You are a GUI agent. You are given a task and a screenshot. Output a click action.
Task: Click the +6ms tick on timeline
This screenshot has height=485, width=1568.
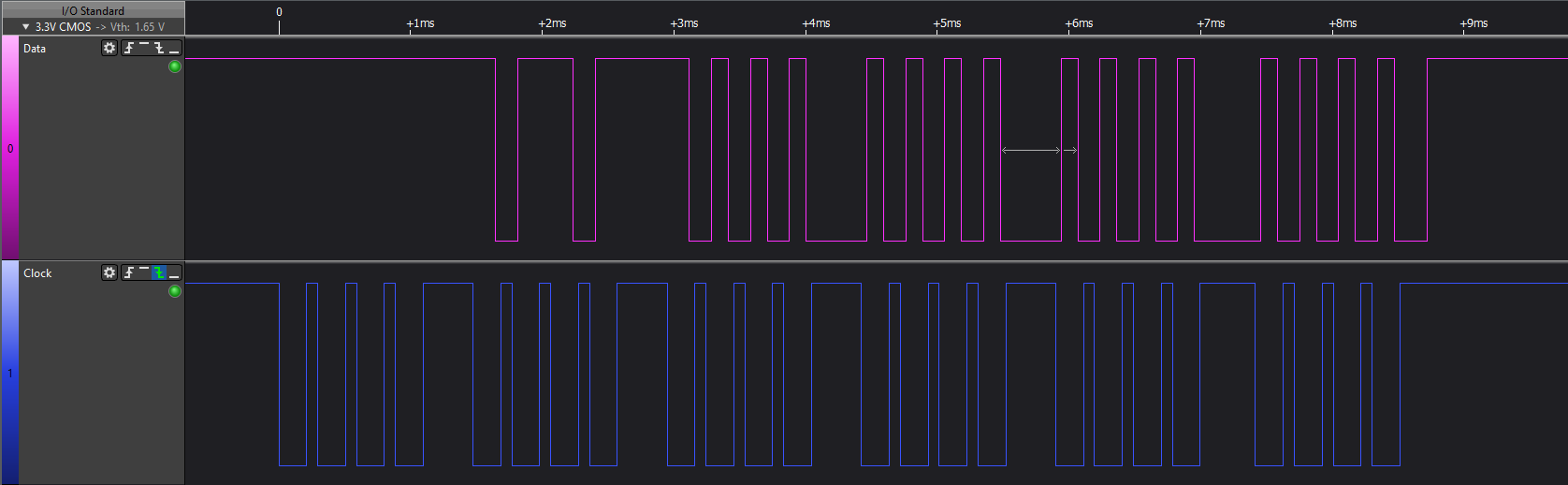[x=1079, y=23]
